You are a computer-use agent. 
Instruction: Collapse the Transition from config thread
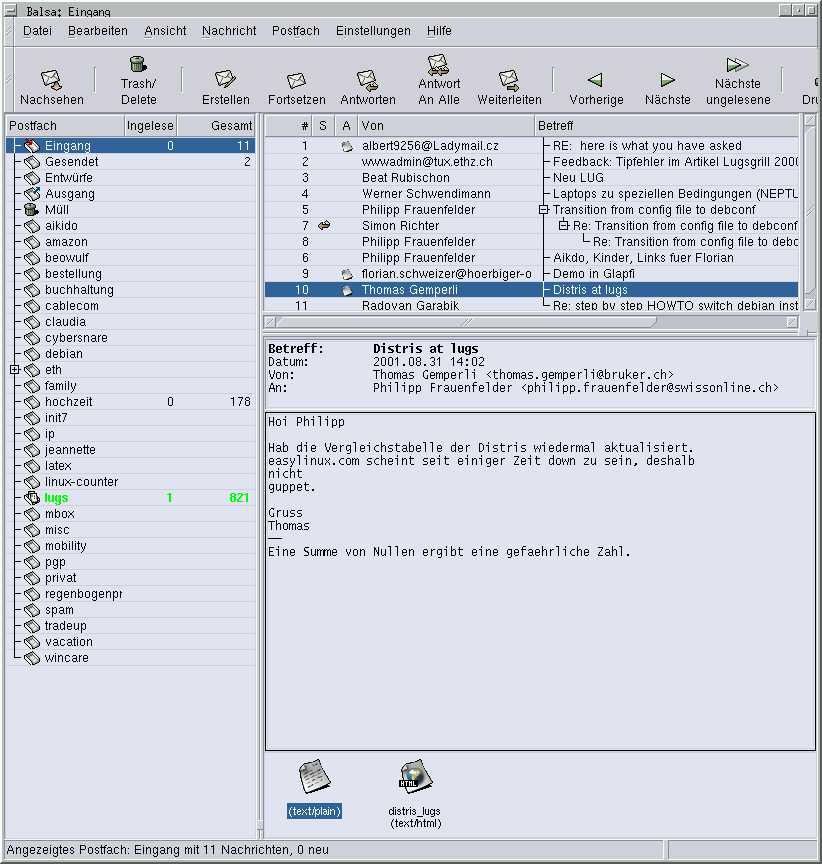[544, 210]
